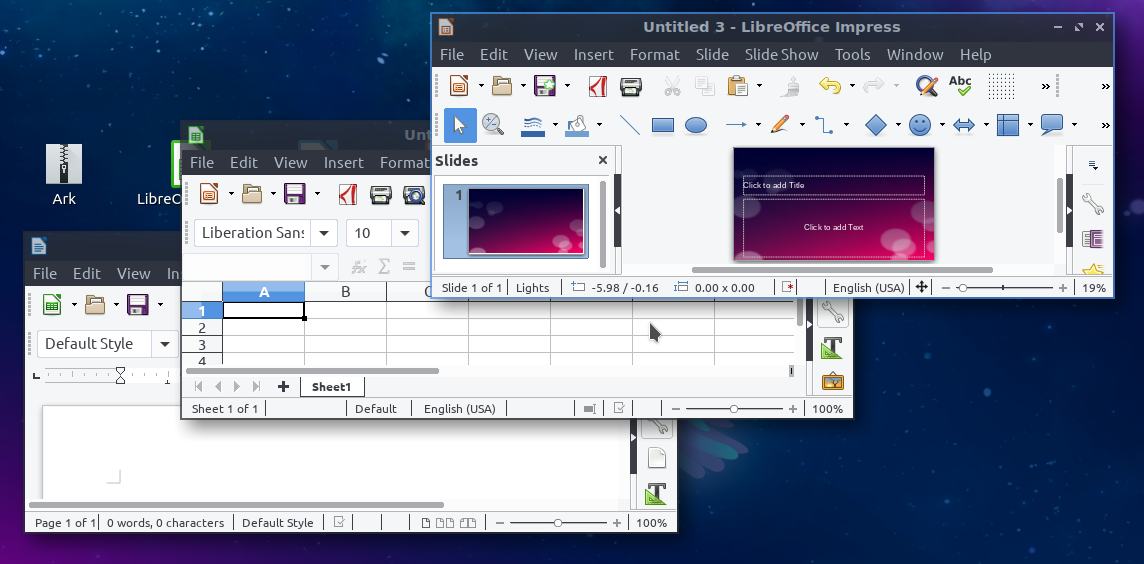Open Paste dropdown arrow in Impress
The height and width of the screenshot is (564, 1144).
[x=760, y=86]
